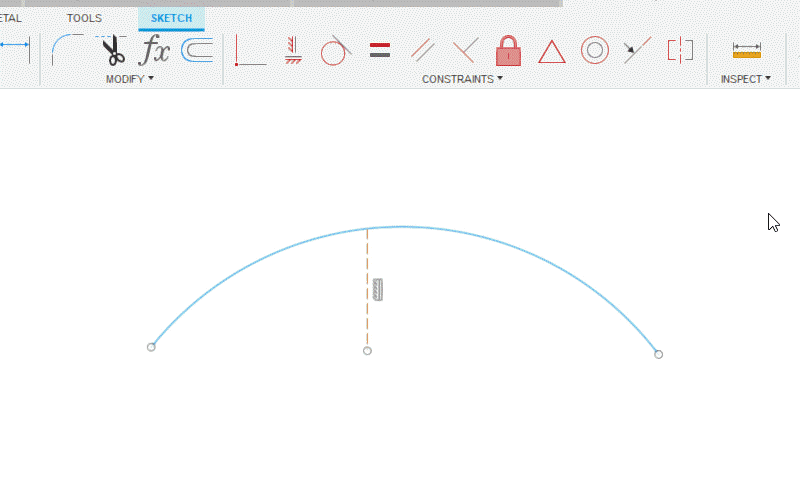Viewport: 800px width, 500px height.
Task: Select the arc's left endpoint
Action: click(x=151, y=347)
